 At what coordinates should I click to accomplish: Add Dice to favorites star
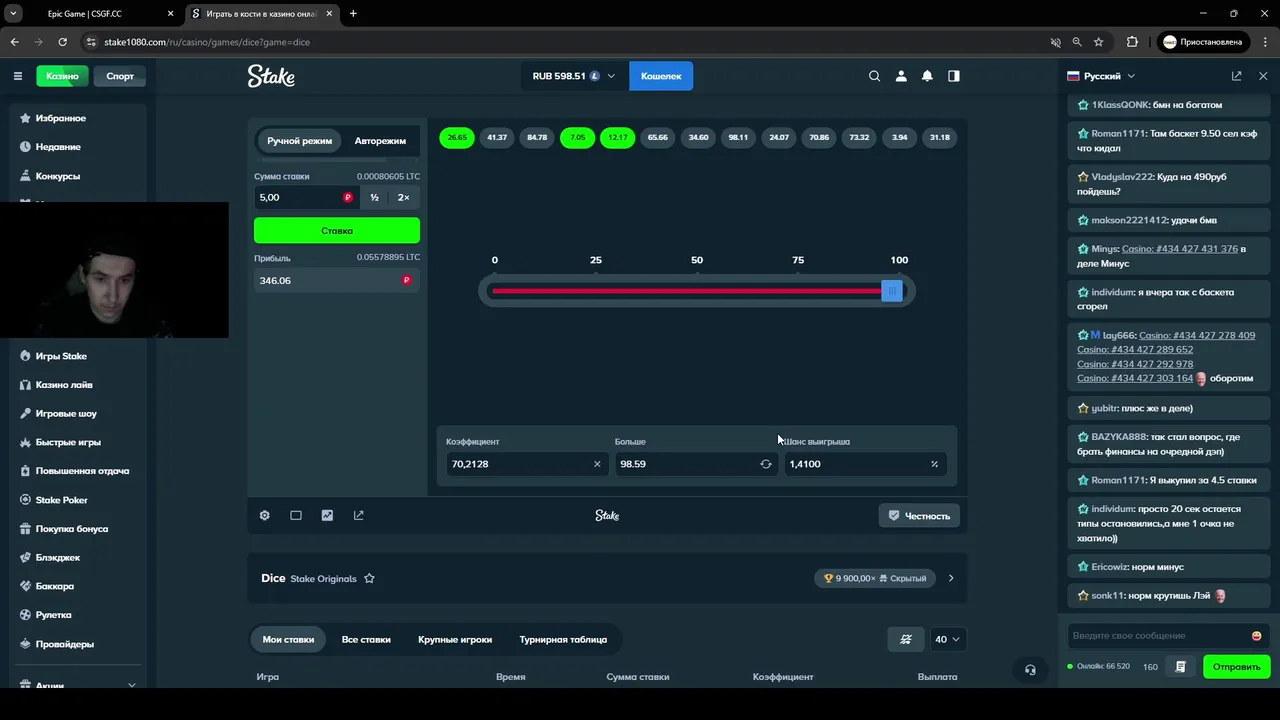pos(369,578)
